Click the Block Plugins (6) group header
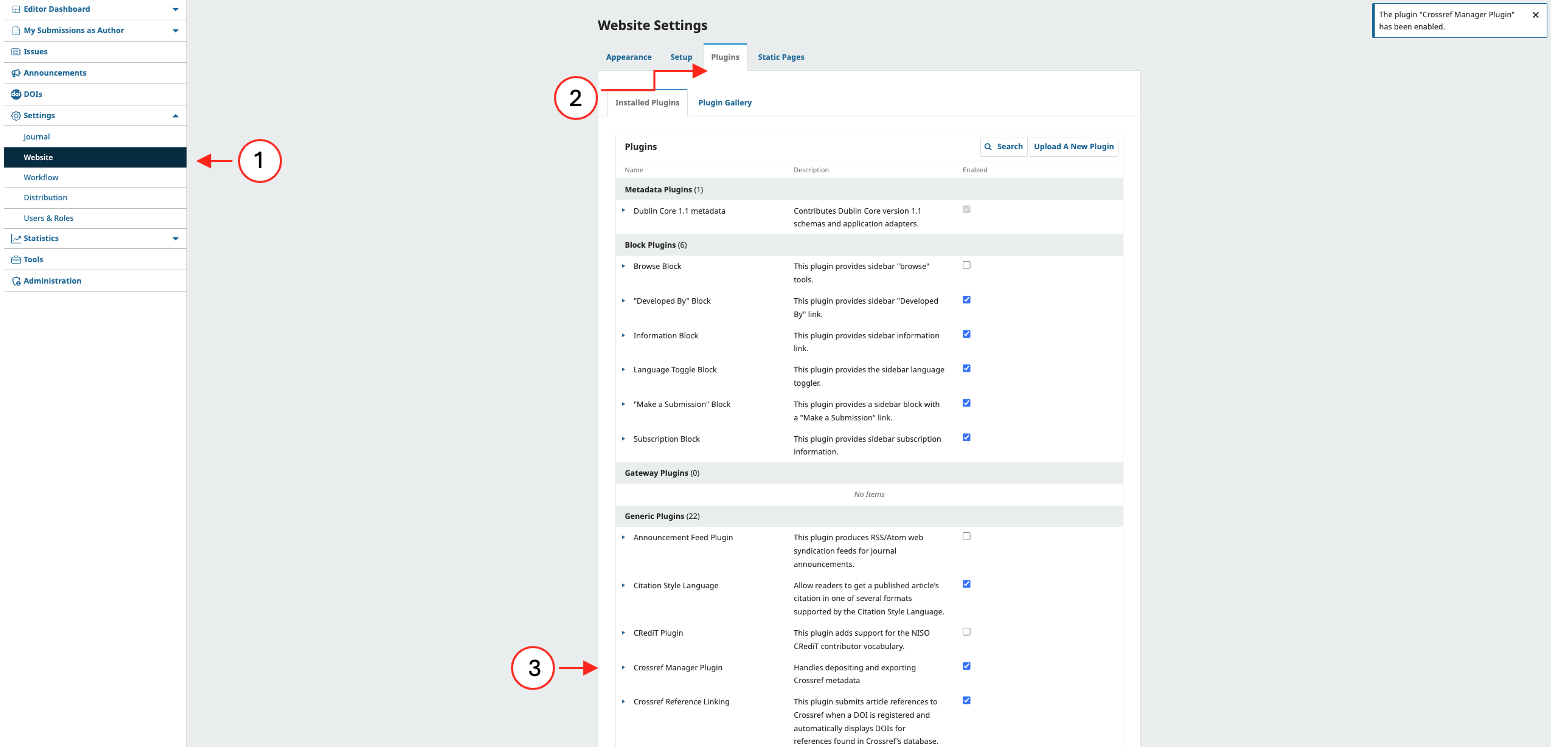 click(869, 245)
